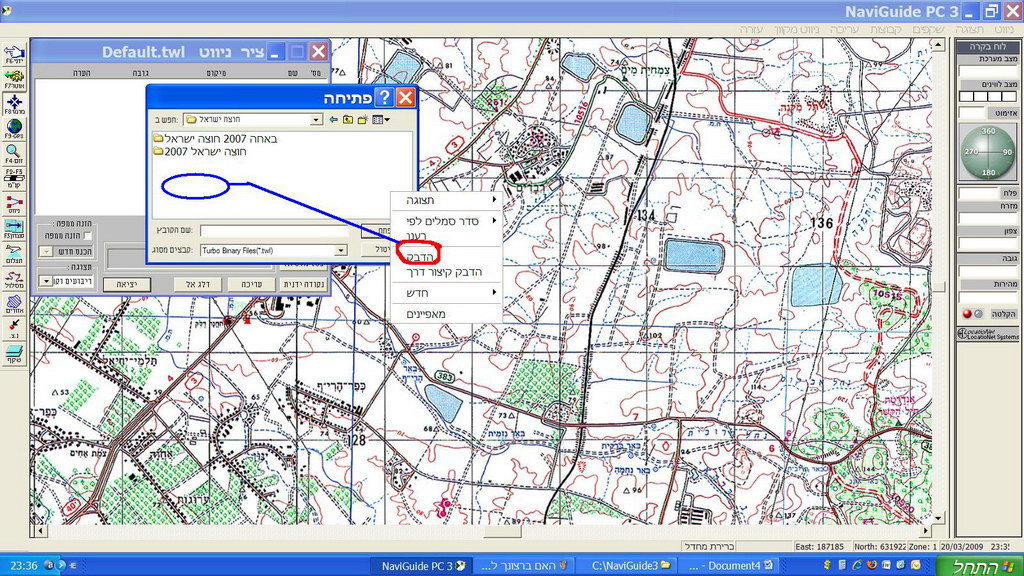The image size is (1024, 576).
Task: Click the 'דלג אל' jump-to button
Action: 197,284
